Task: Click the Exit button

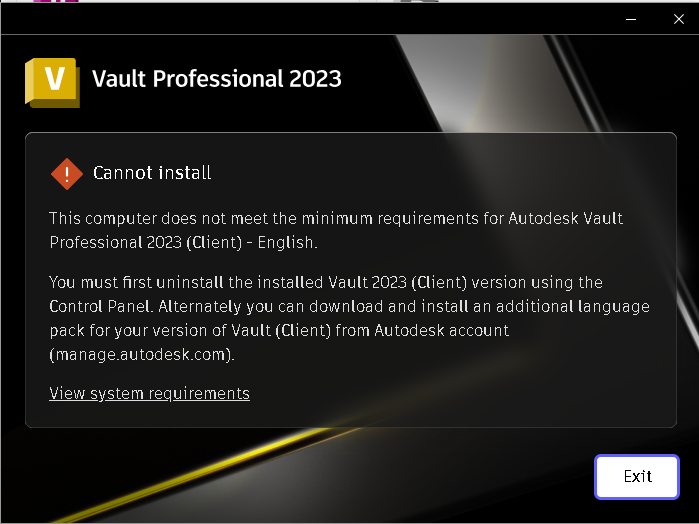Action: point(637,476)
